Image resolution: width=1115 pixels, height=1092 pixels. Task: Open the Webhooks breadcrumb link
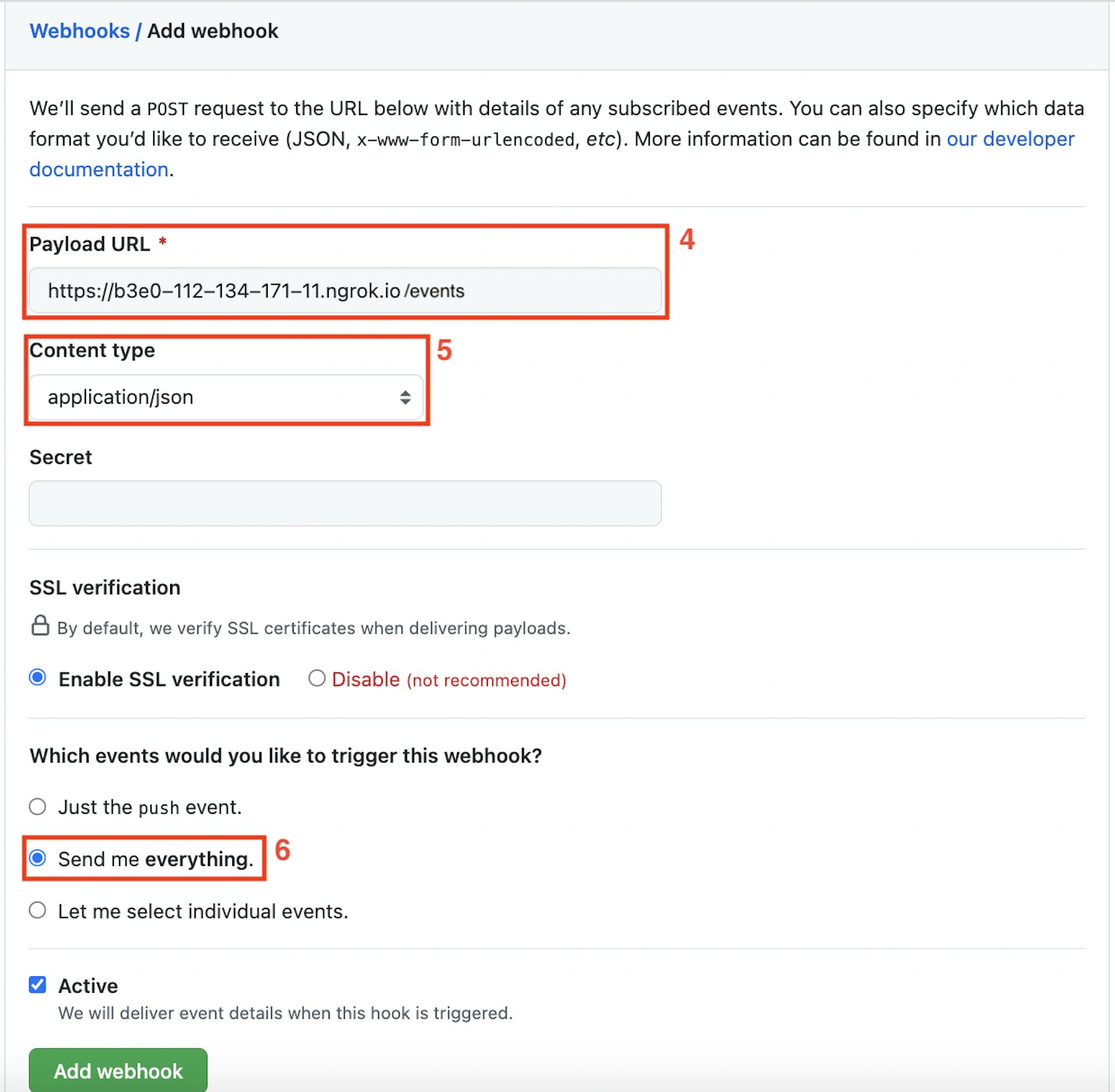tap(80, 31)
